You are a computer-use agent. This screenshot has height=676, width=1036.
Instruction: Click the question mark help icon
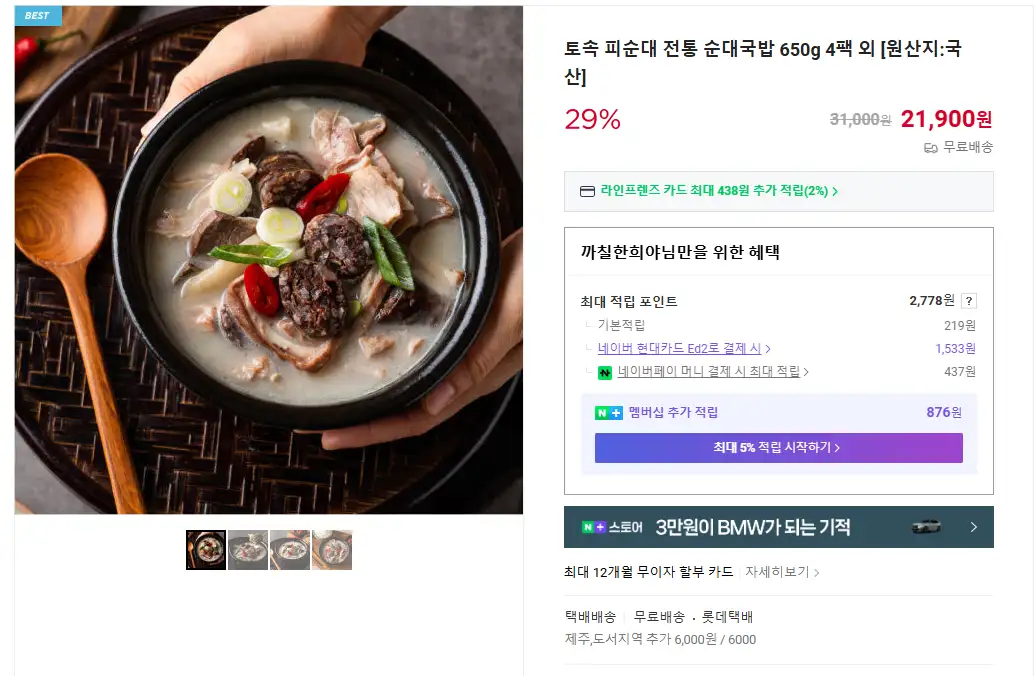coord(969,301)
